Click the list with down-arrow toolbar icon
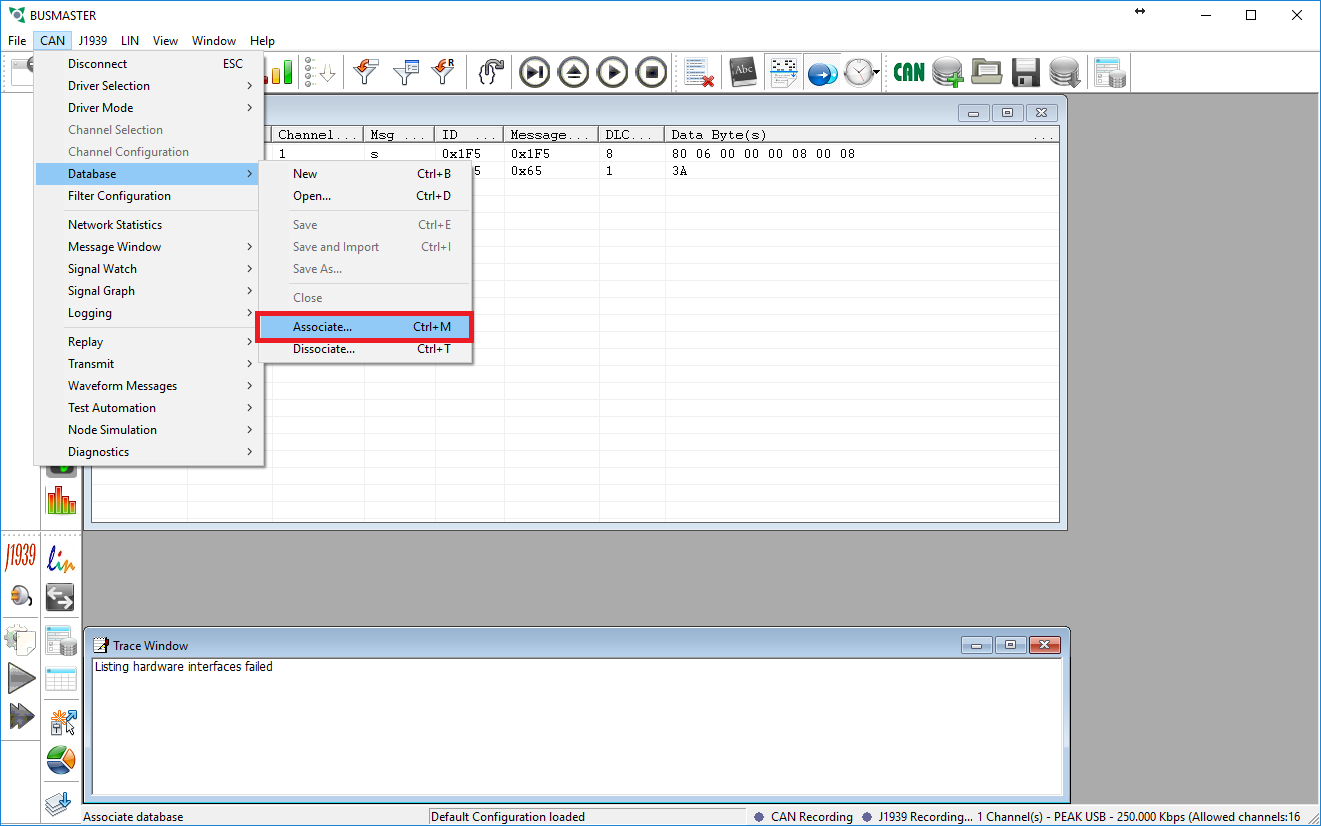 [321, 72]
